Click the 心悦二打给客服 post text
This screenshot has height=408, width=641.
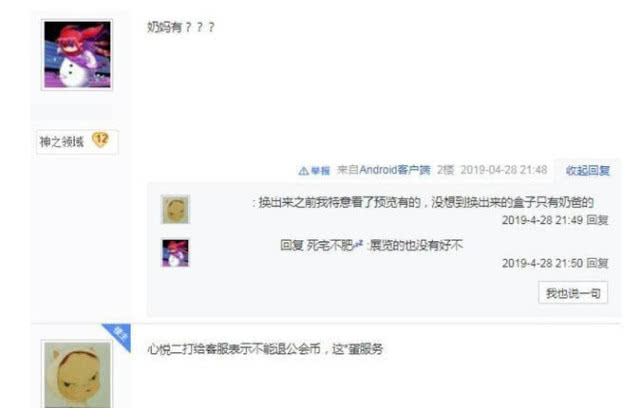tap(265, 349)
